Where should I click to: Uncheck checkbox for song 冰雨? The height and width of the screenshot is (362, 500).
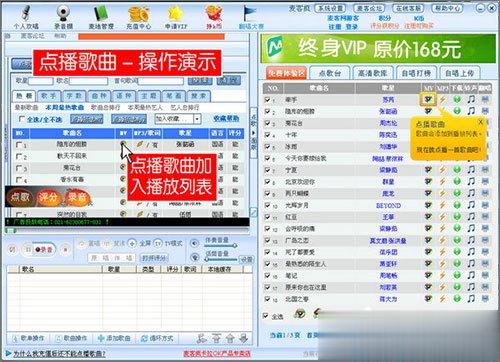pyautogui.click(x=267, y=146)
